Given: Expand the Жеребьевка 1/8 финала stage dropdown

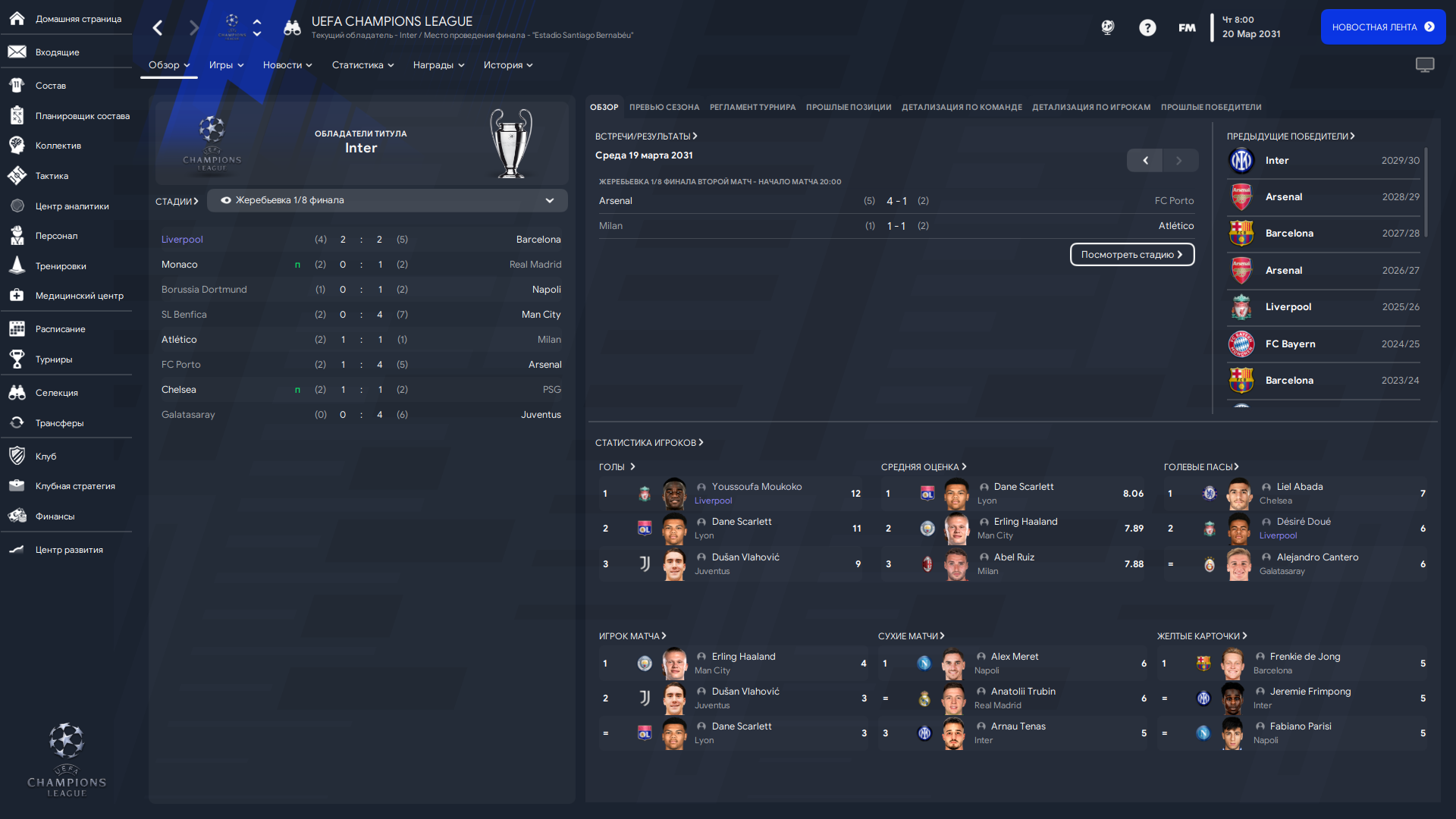Looking at the screenshot, I should (x=388, y=200).
